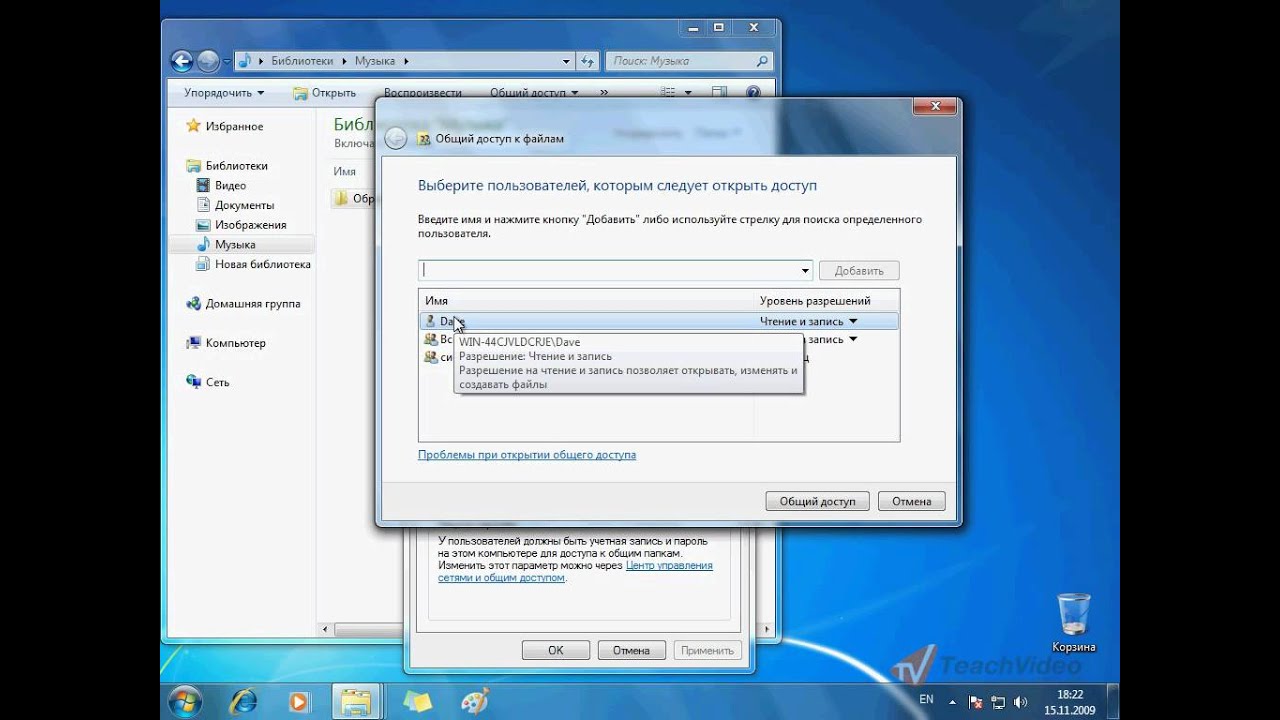Click the volume icon in system tray
Screen dimensions: 1280x720
click(1020, 701)
